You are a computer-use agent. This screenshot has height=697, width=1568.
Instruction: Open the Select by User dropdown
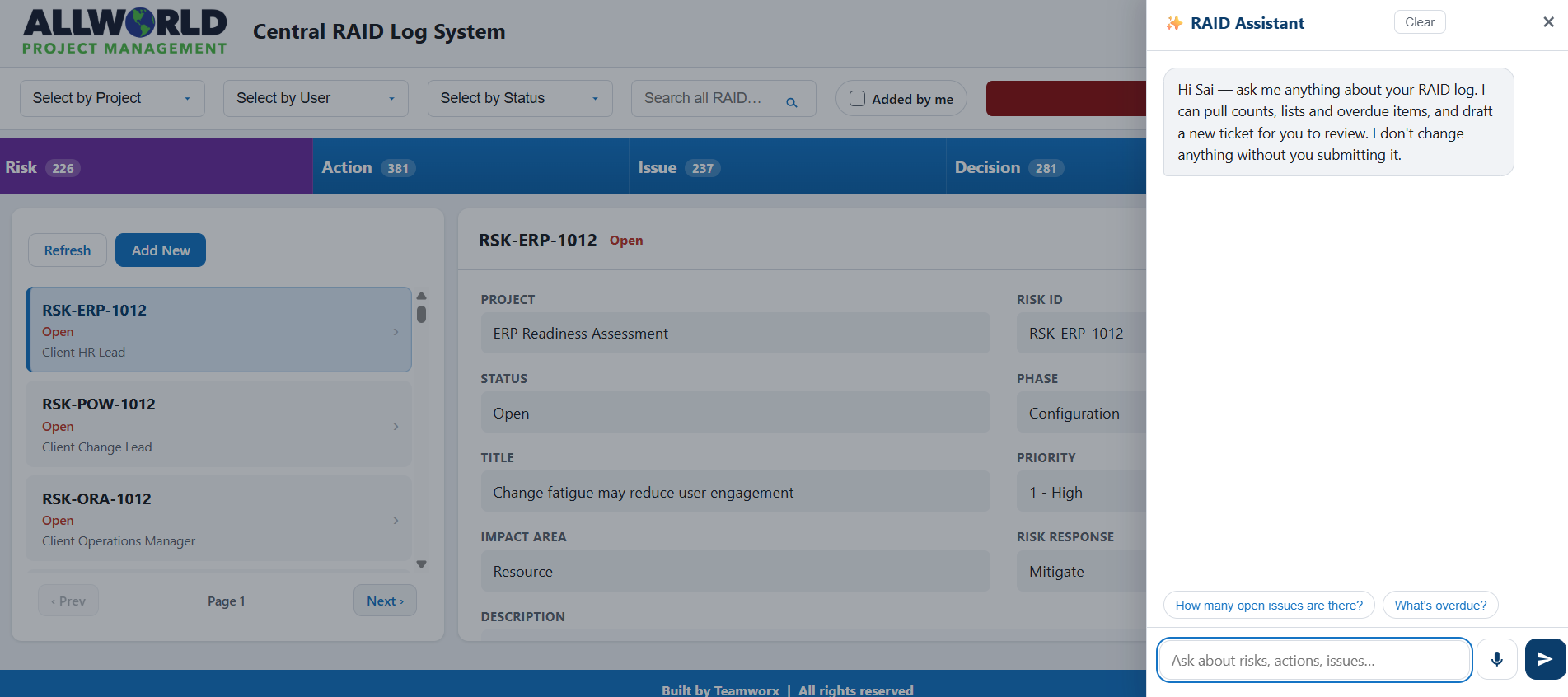tap(316, 98)
